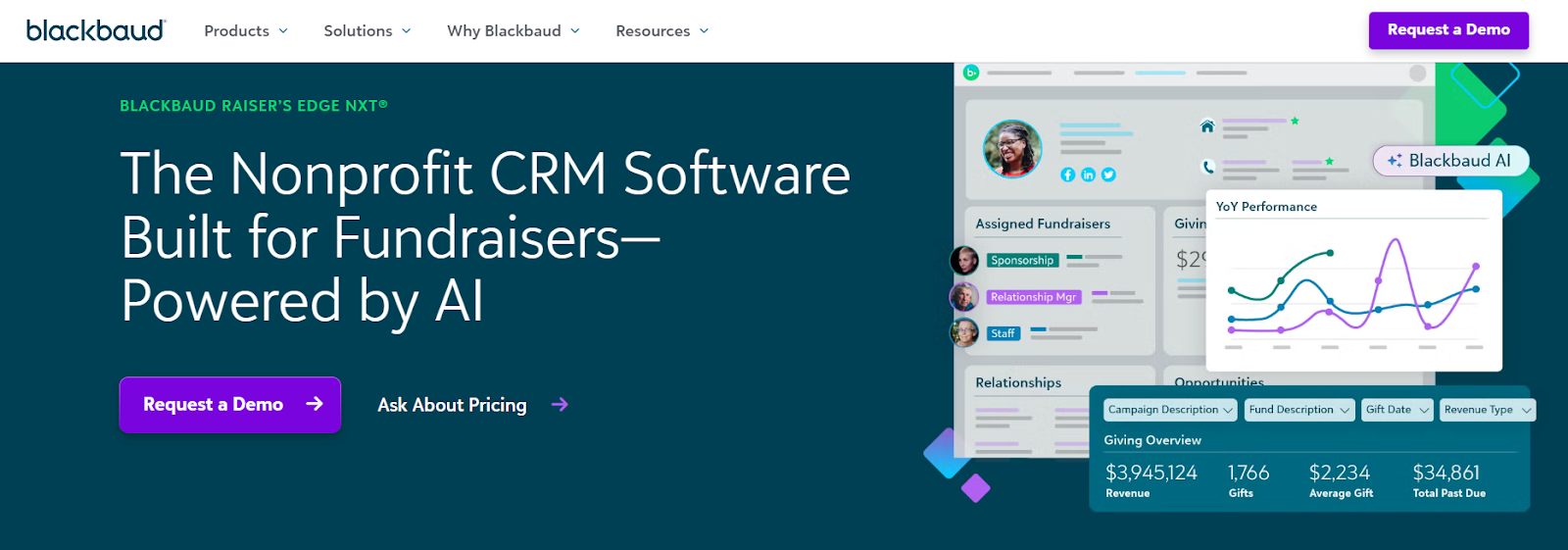The image size is (1568, 550).
Task: Click the home address icon
Action: 1207,125
